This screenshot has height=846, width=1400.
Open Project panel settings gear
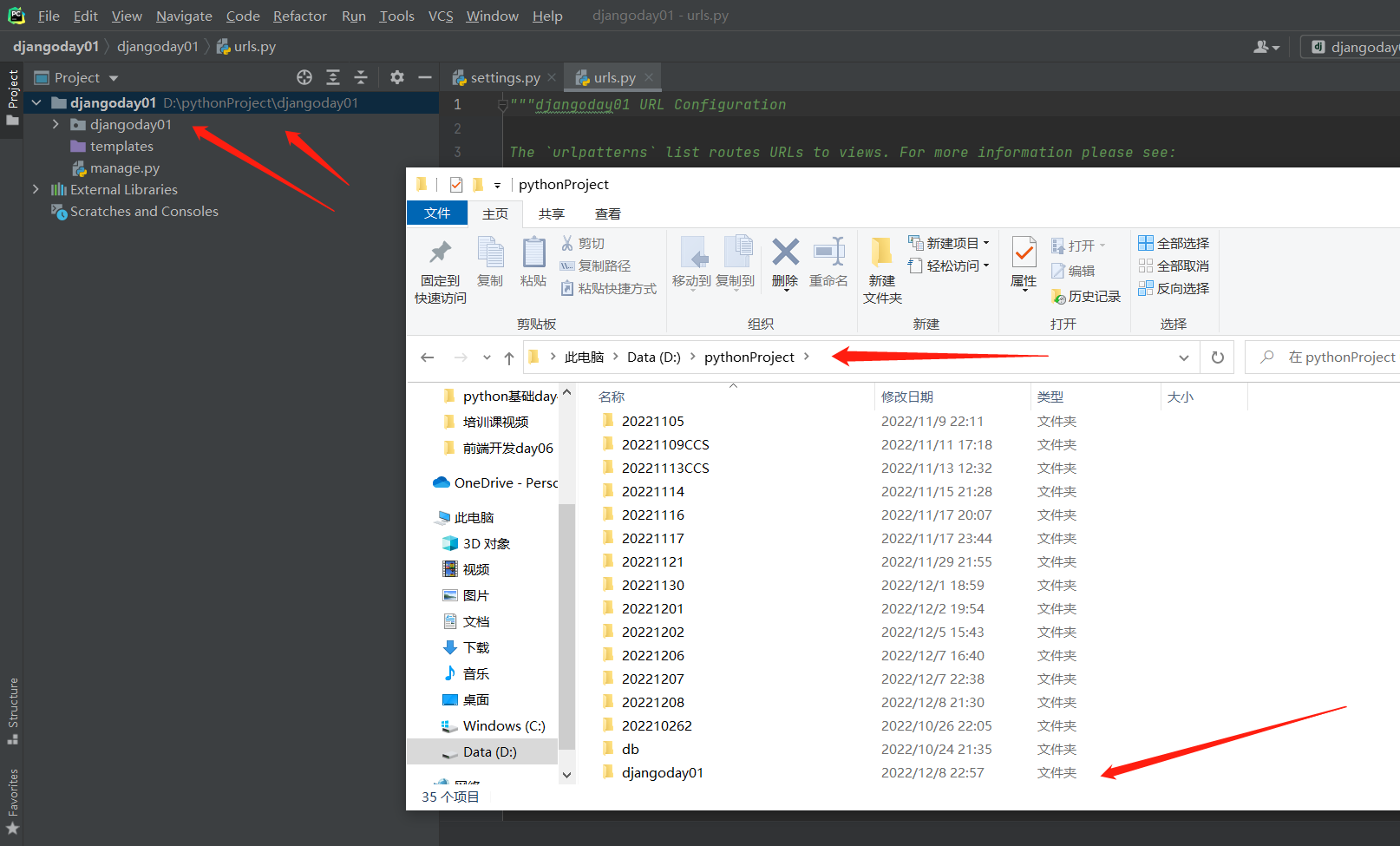coord(397,77)
